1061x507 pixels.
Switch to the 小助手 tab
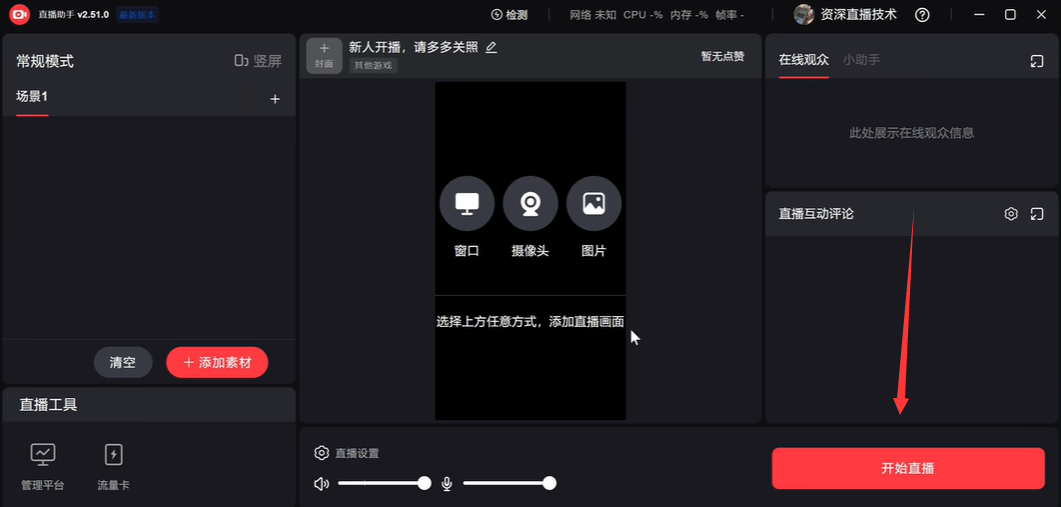(861, 60)
